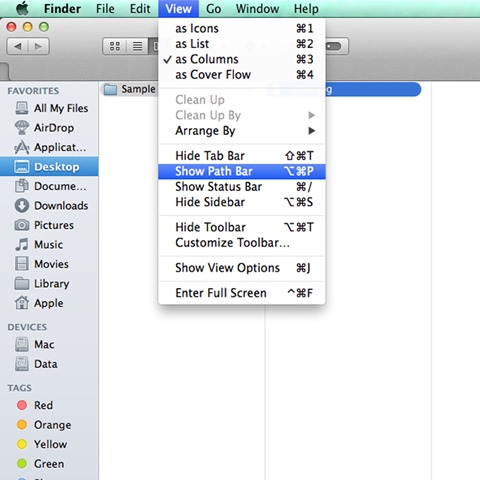
Task: Select the Yellow tag
Action: (x=49, y=444)
